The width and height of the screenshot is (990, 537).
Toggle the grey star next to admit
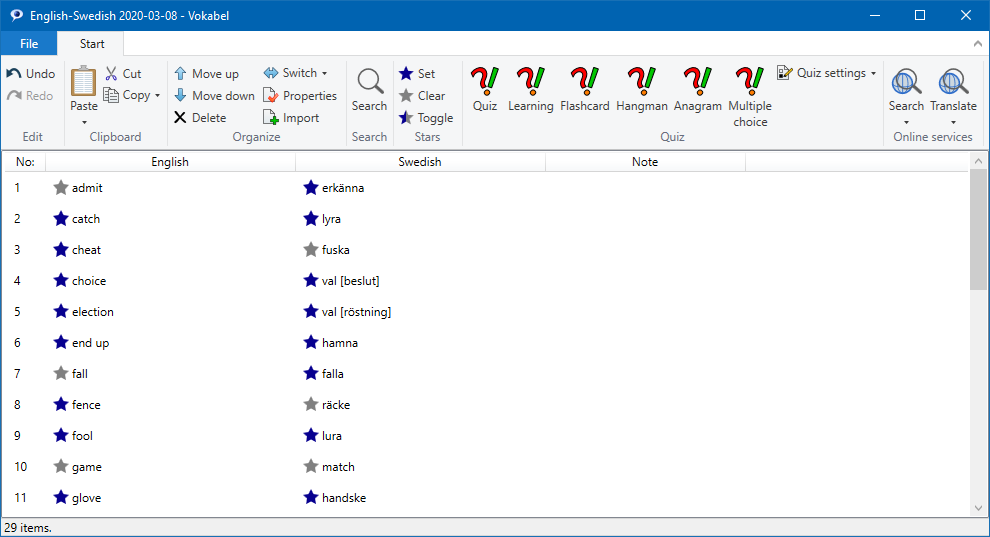[61, 187]
